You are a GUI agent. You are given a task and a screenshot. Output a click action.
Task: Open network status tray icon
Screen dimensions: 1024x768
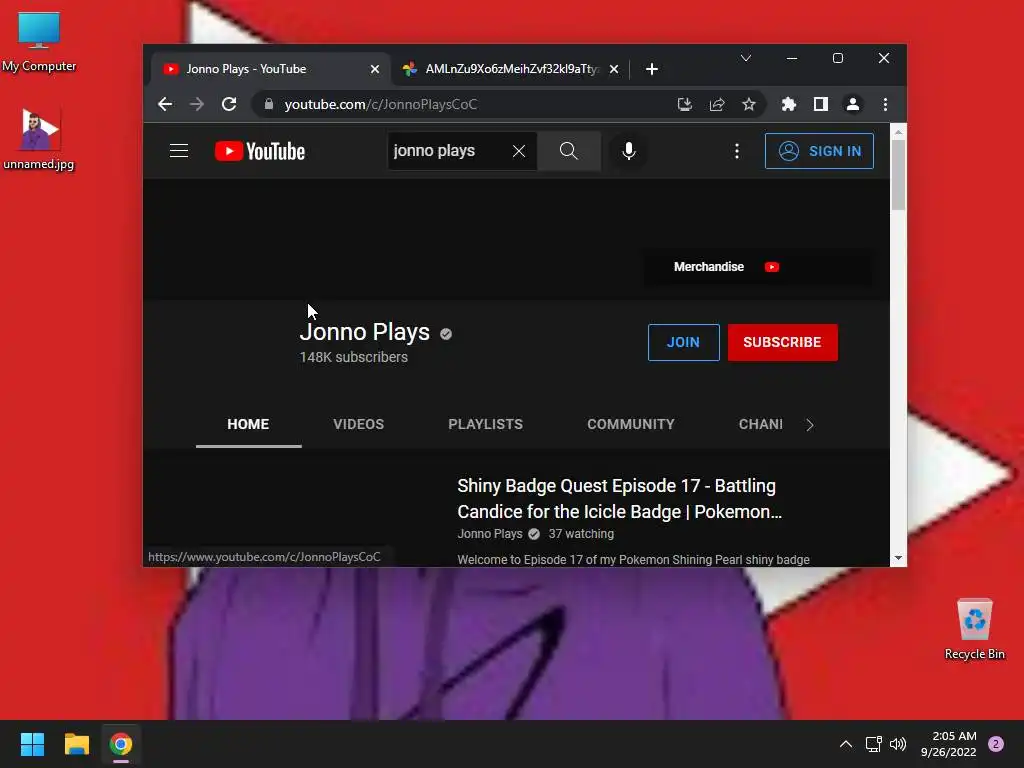[873, 744]
